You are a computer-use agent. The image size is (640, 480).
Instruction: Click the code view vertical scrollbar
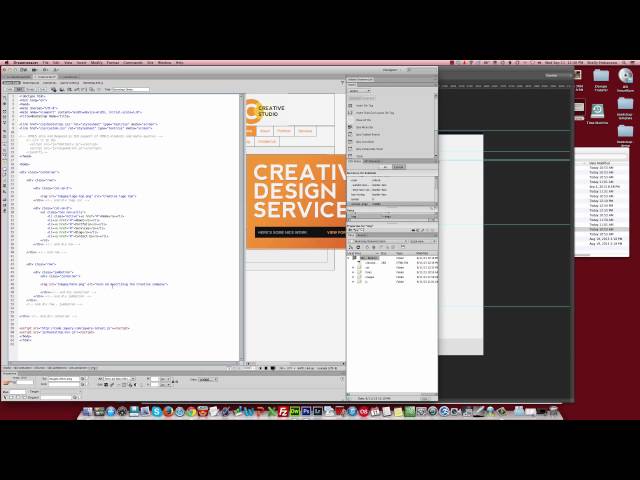pos(242,228)
